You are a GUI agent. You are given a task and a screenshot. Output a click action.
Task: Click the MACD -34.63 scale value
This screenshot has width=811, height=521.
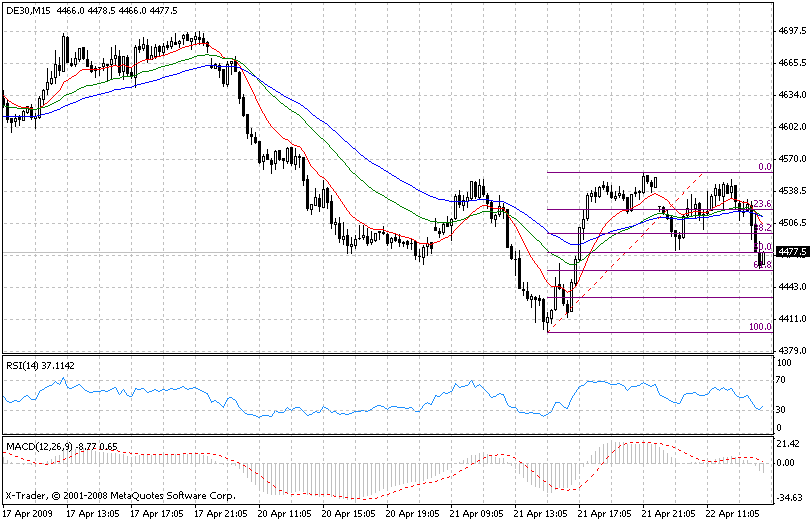coord(790,497)
